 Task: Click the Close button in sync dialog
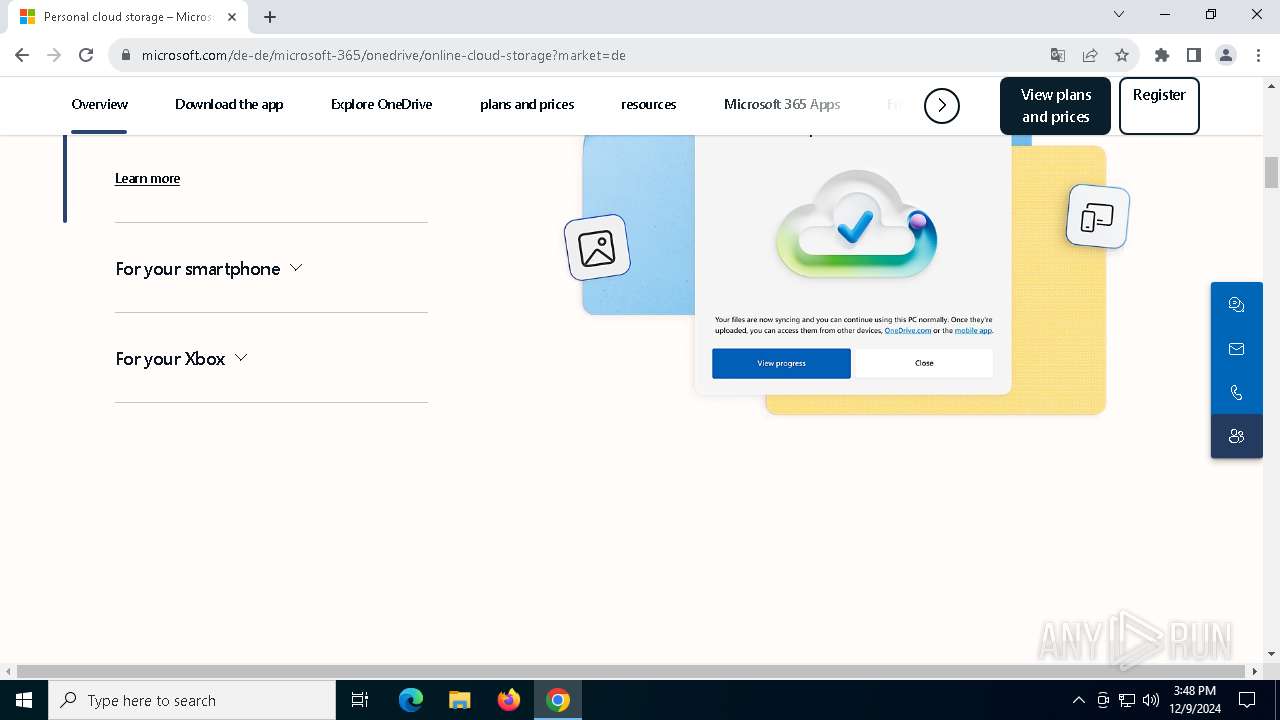tap(924, 363)
